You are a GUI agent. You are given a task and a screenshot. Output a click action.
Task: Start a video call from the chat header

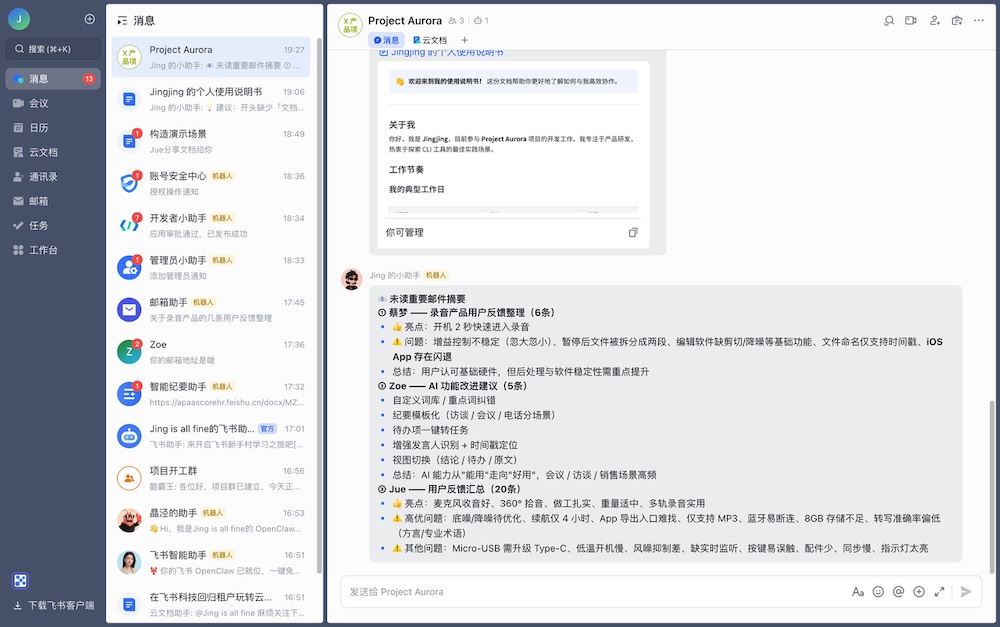(913, 20)
